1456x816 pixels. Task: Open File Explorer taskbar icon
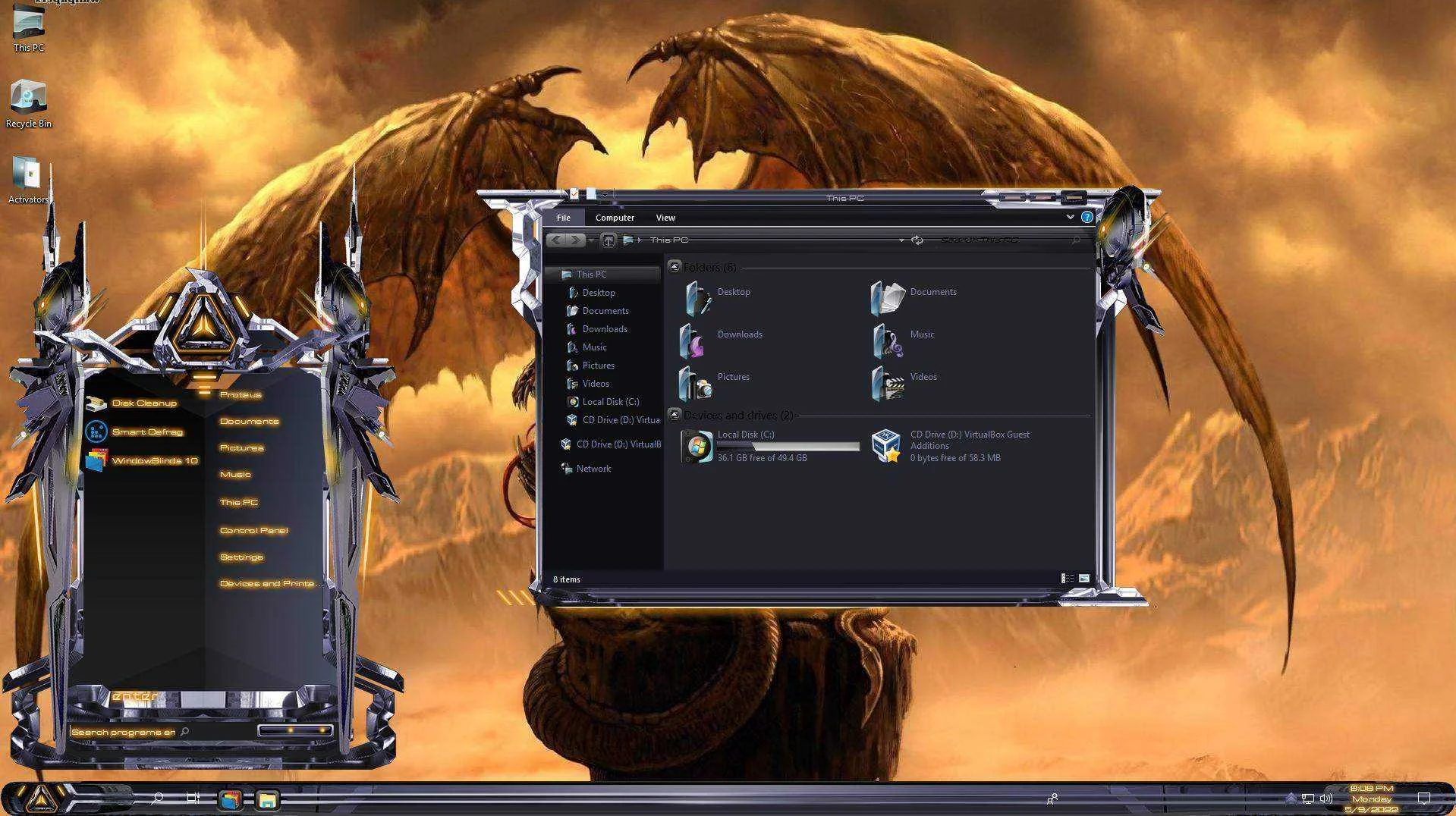tap(267, 799)
